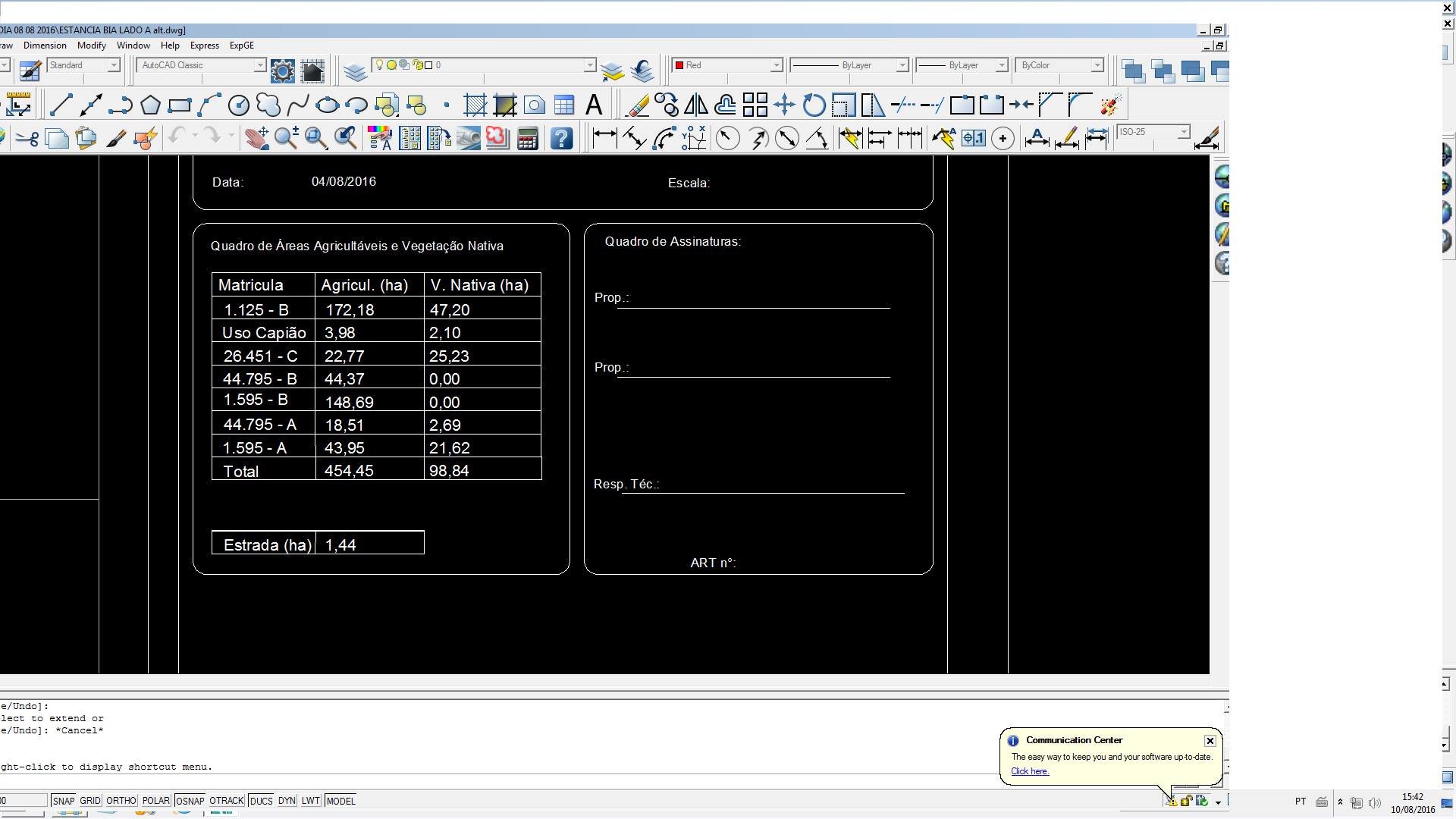
Task: Select the Mirror modify tool
Action: coord(696,105)
